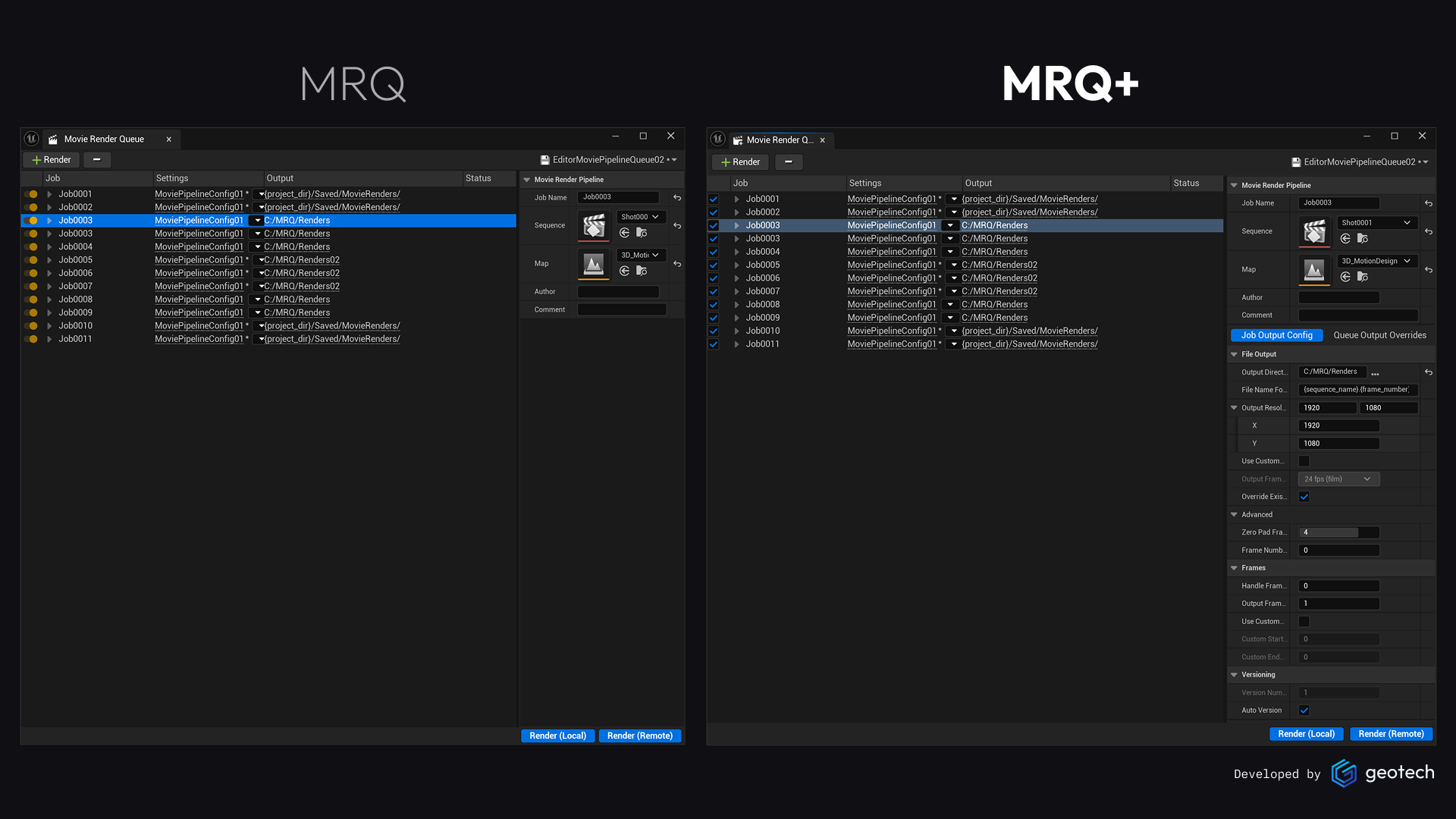Screen dimensions: 1456x819
Task: Browse to Sequence asset via folder-magnifier icon
Action: click(1362, 238)
